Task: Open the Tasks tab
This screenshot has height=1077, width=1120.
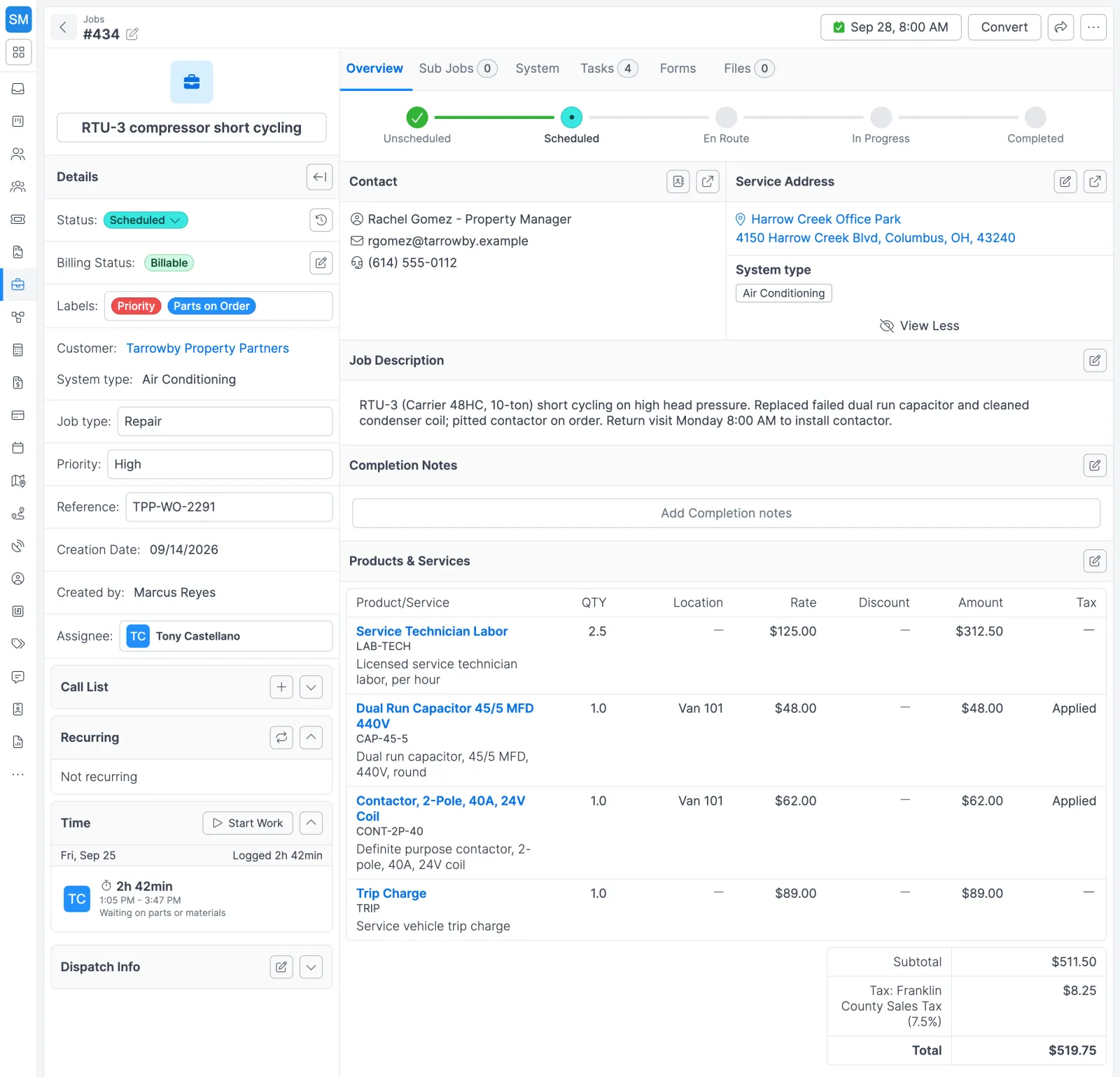Action: [609, 69]
